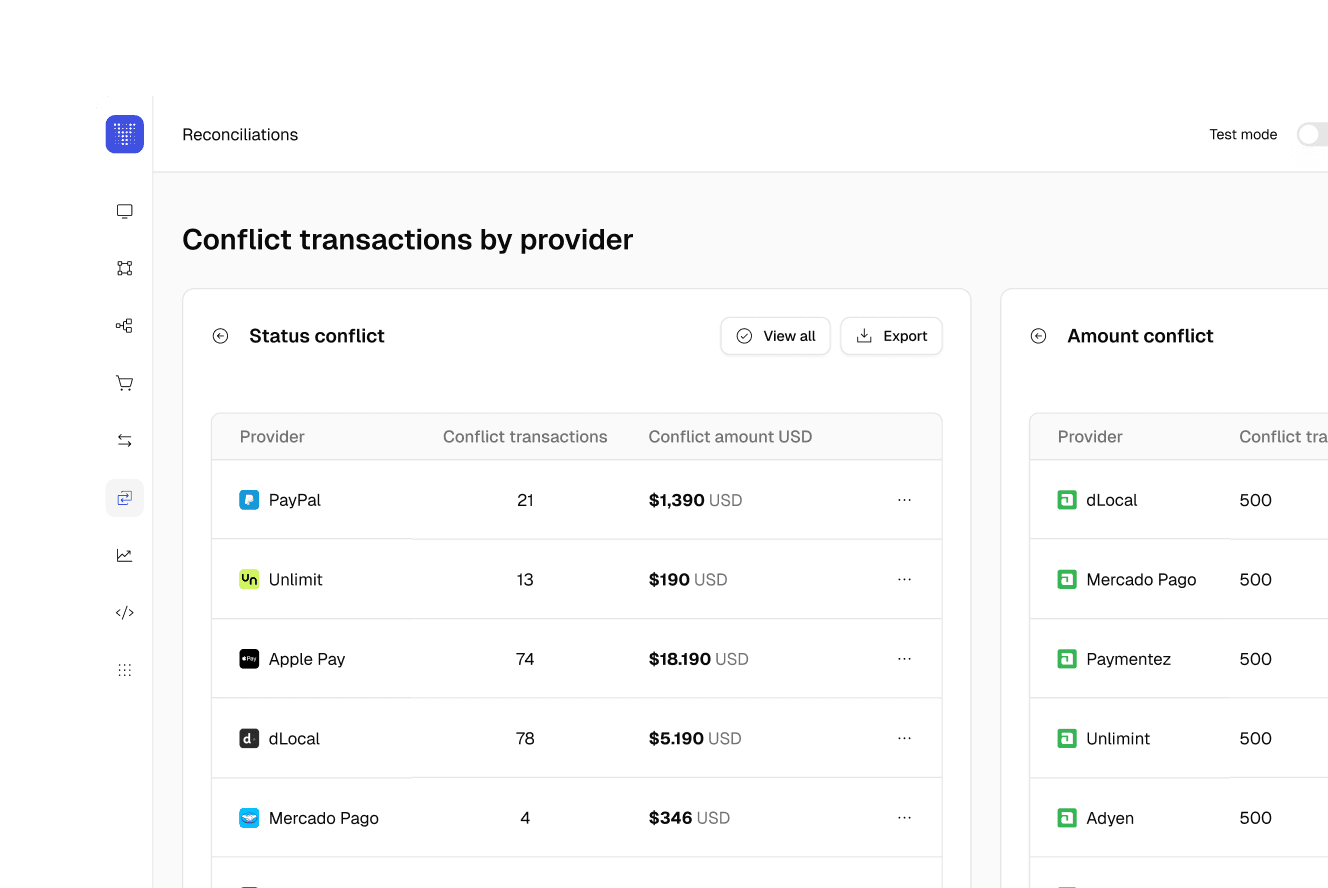
Task: Click the Reconciliations page title
Action: (240, 134)
